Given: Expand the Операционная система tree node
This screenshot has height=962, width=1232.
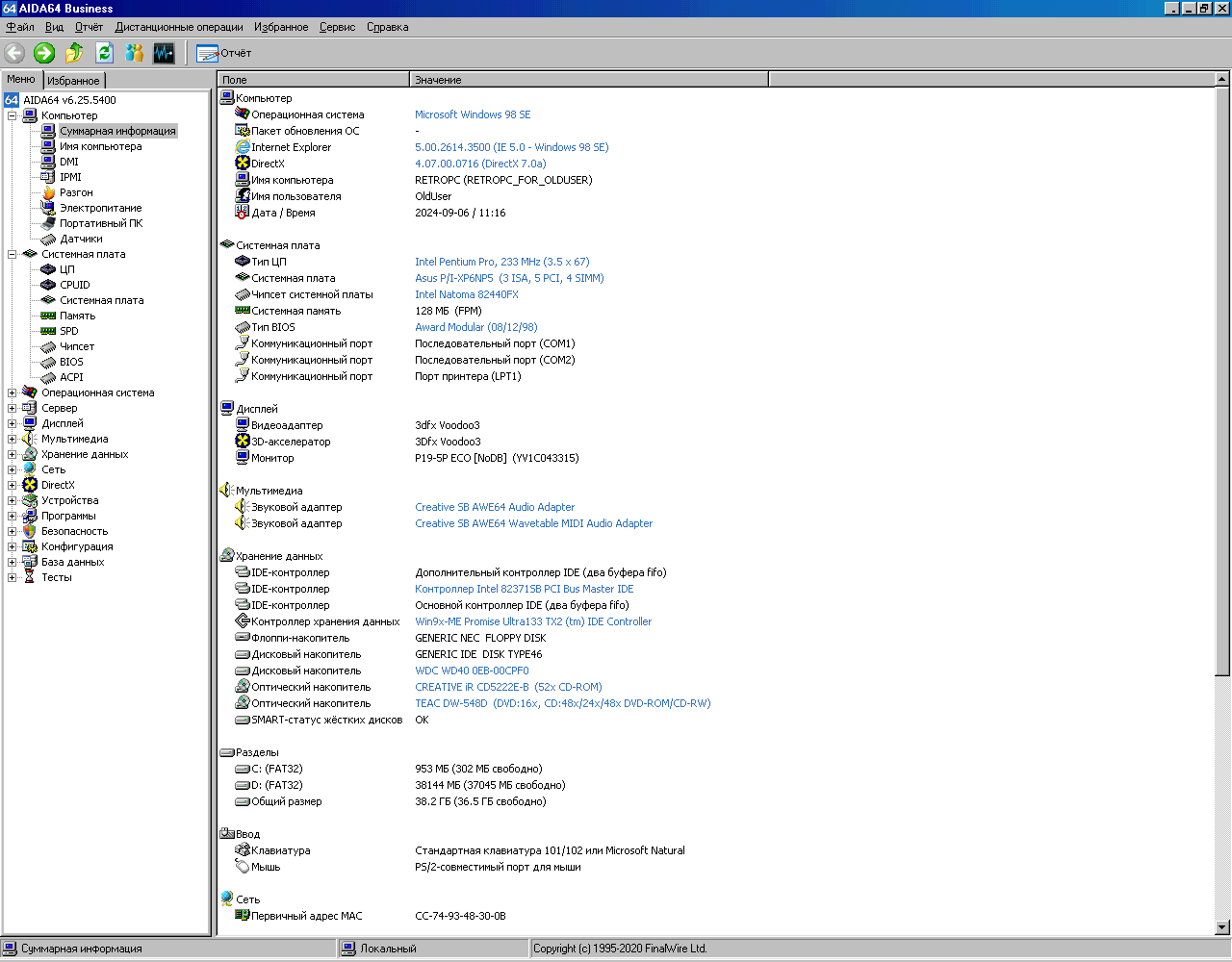Looking at the screenshot, I should 13,392.
